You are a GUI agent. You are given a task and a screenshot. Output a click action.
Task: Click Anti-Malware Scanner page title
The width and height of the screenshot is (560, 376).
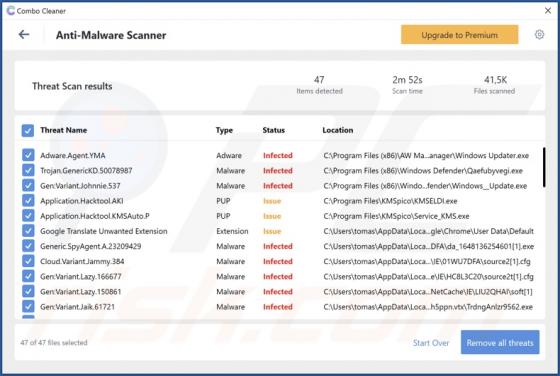coord(111,35)
